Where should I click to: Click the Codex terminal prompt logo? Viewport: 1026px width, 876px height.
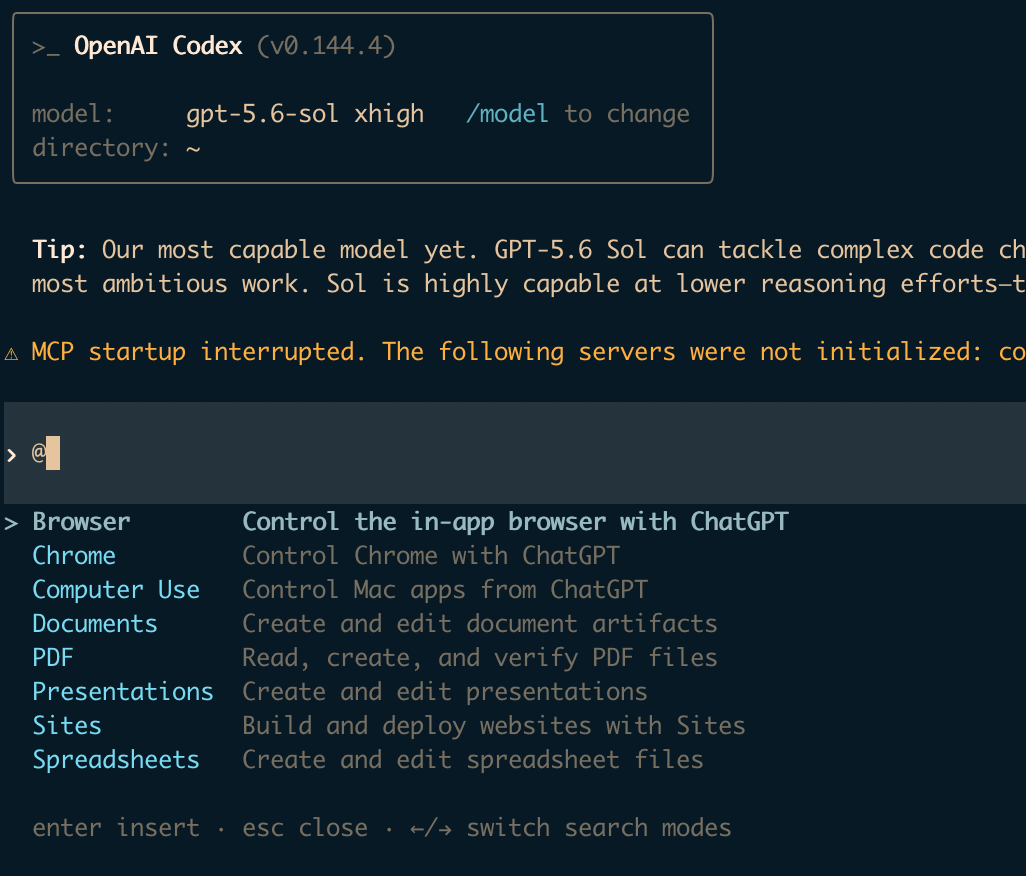46,48
